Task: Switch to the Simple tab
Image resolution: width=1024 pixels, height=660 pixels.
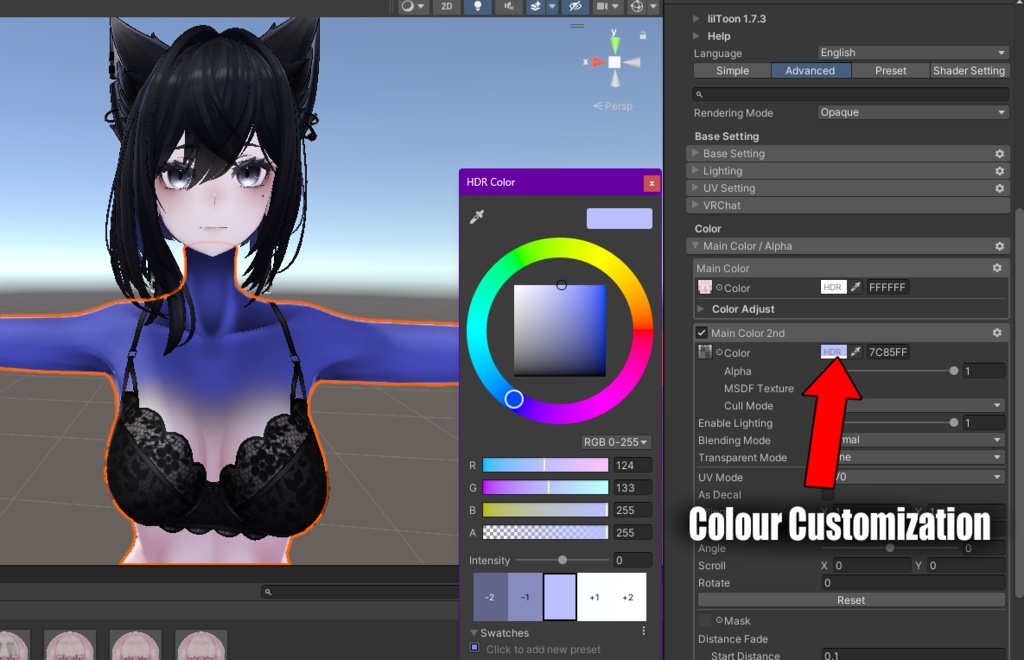Action: (732, 71)
